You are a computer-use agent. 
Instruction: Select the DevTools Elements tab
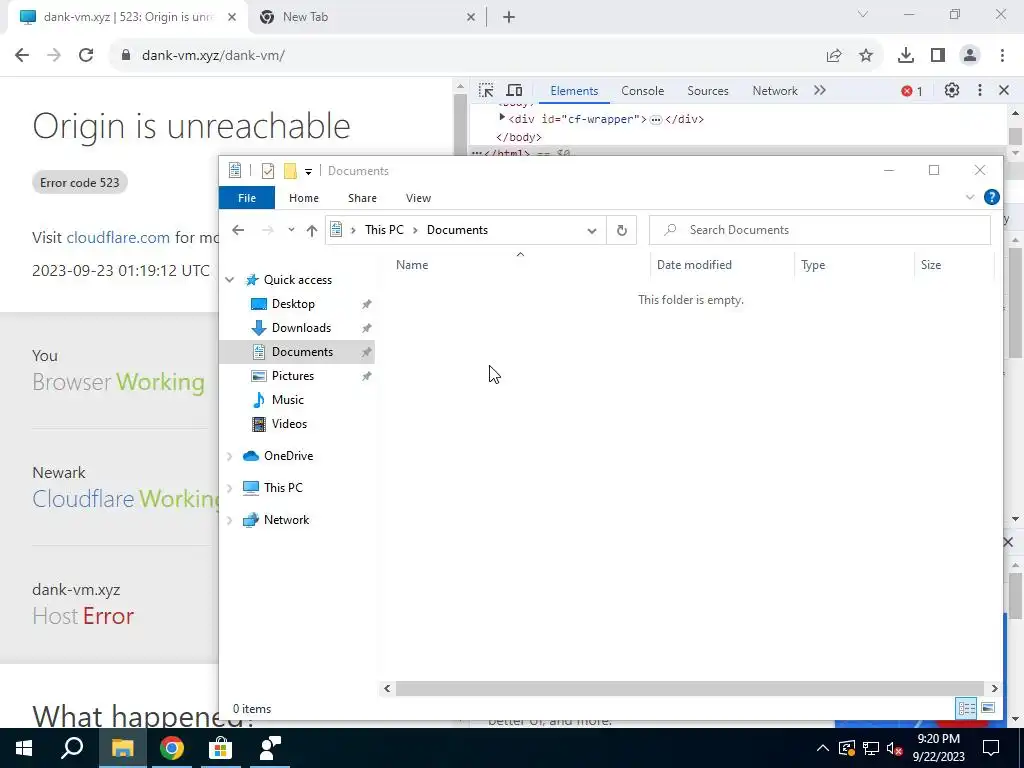(x=574, y=91)
